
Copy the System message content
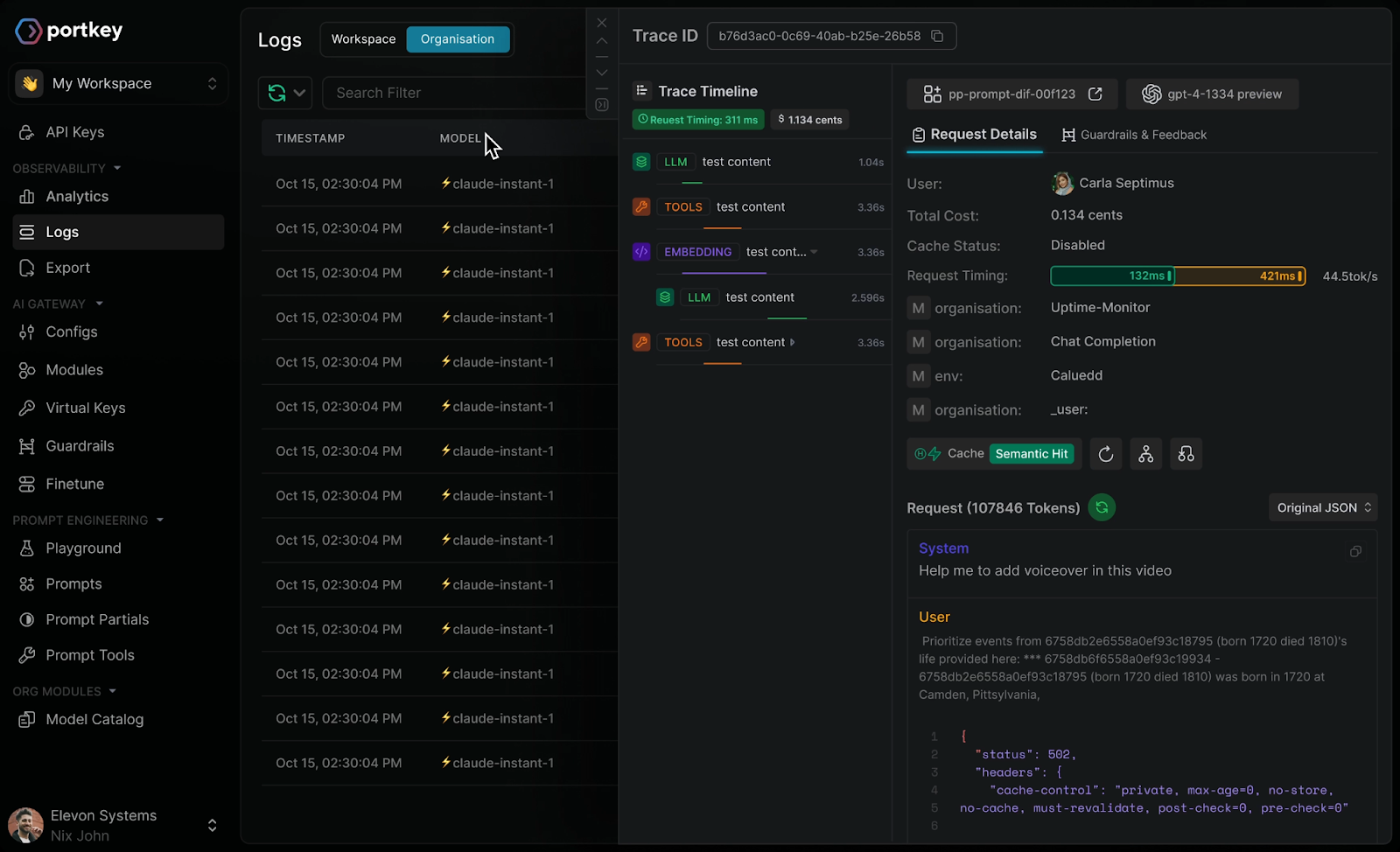pos(1355,551)
